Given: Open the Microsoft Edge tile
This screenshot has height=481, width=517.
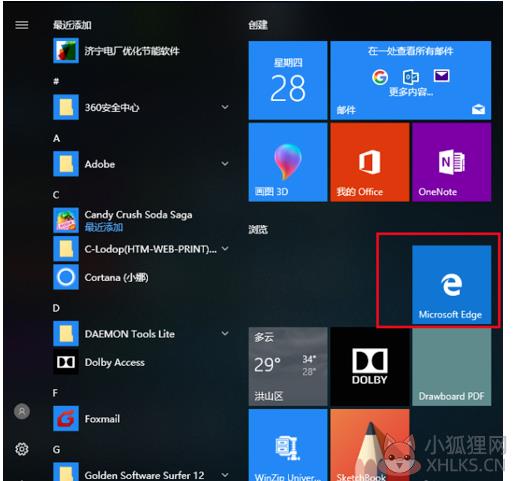Looking at the screenshot, I should tap(452, 285).
